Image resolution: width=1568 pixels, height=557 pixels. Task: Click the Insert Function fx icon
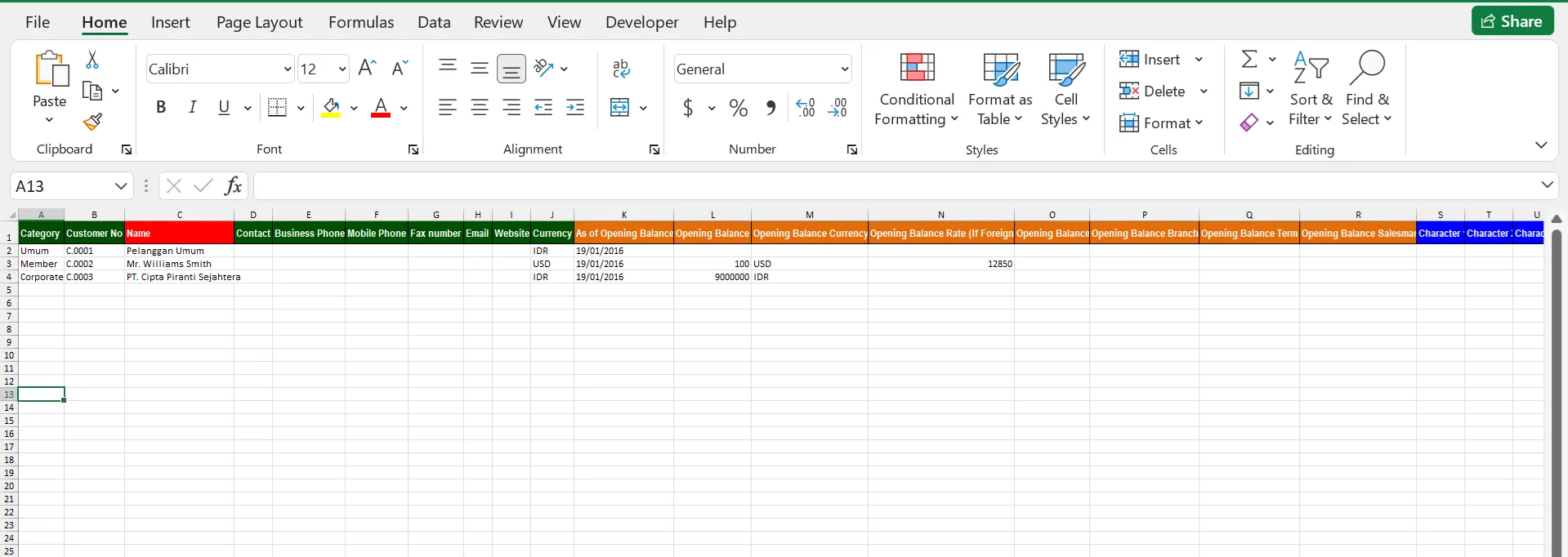tap(233, 185)
